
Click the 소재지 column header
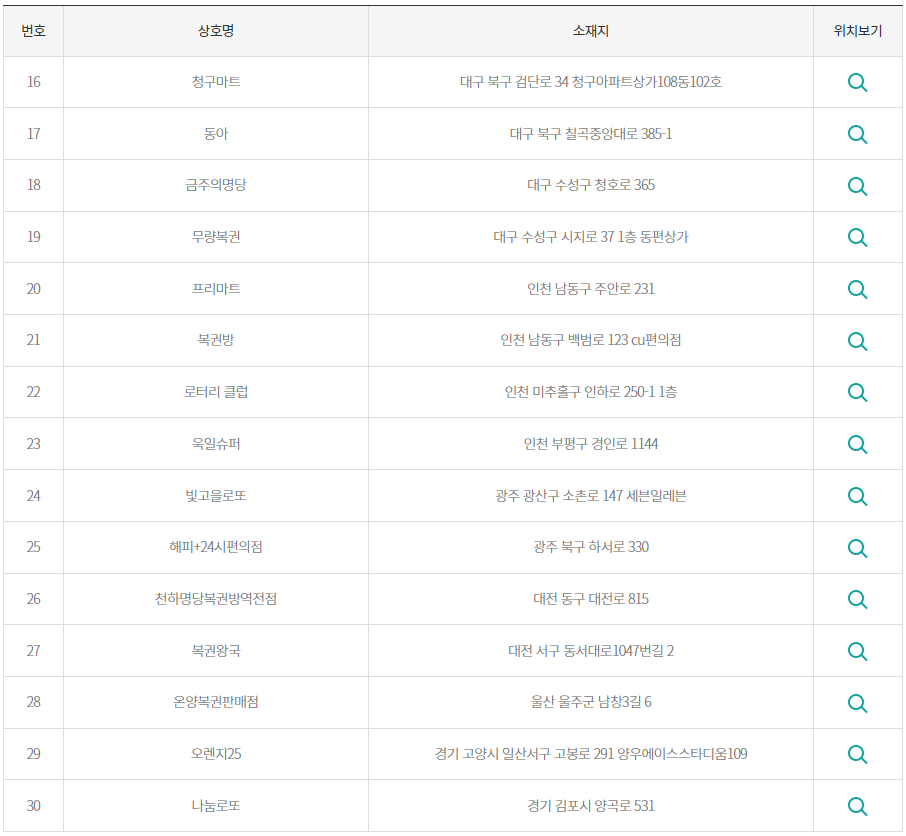591,31
